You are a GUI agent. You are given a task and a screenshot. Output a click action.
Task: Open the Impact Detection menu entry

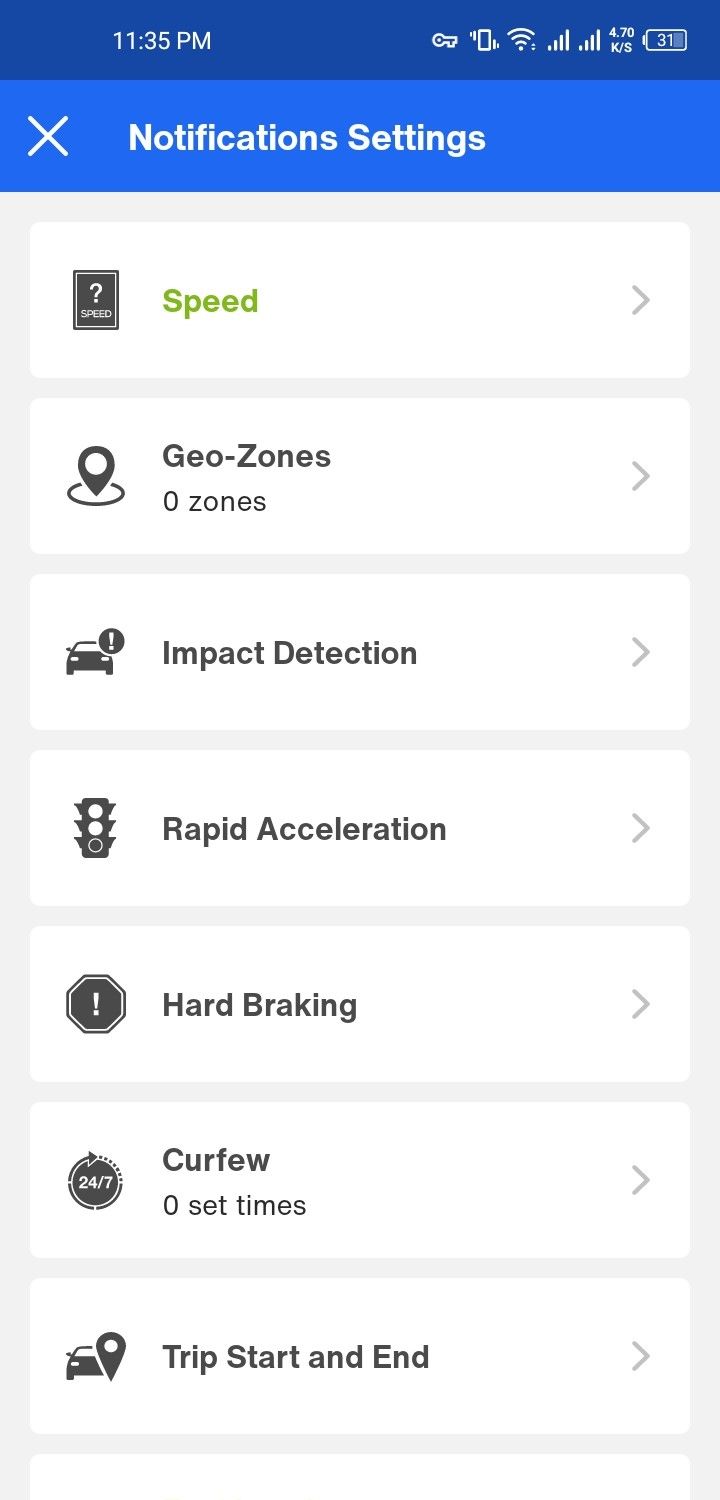coord(289,653)
